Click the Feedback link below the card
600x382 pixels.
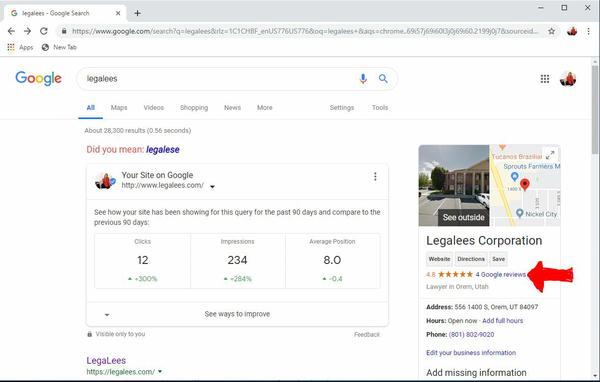click(x=367, y=335)
